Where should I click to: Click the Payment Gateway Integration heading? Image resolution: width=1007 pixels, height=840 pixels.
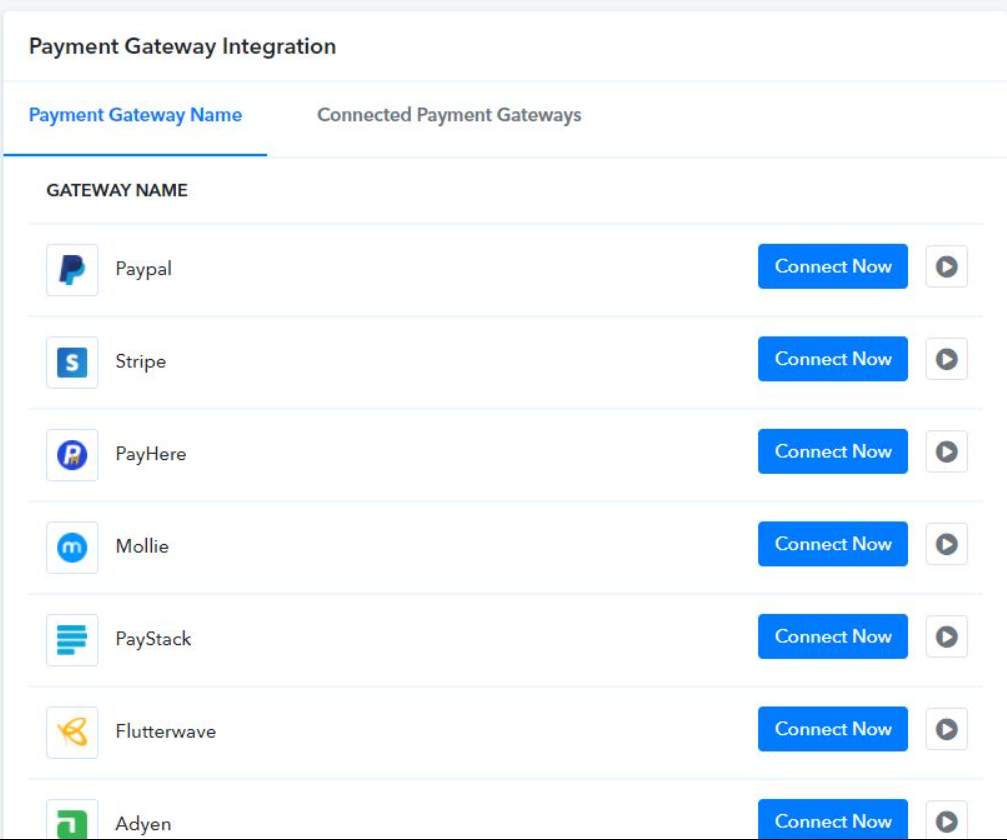coord(182,46)
